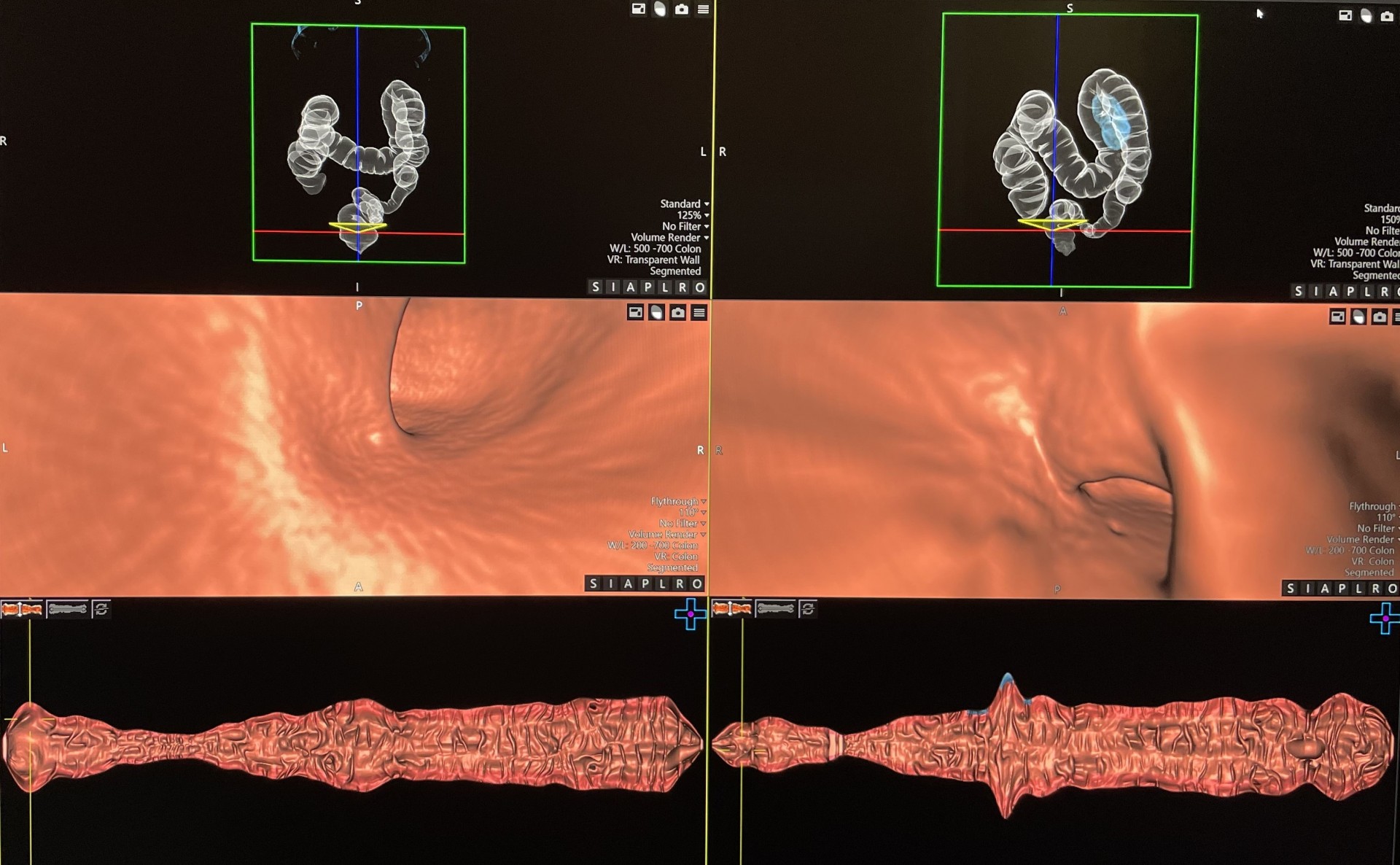
Task: Click layout icon in right flythrough view
Action: [x=1337, y=317]
